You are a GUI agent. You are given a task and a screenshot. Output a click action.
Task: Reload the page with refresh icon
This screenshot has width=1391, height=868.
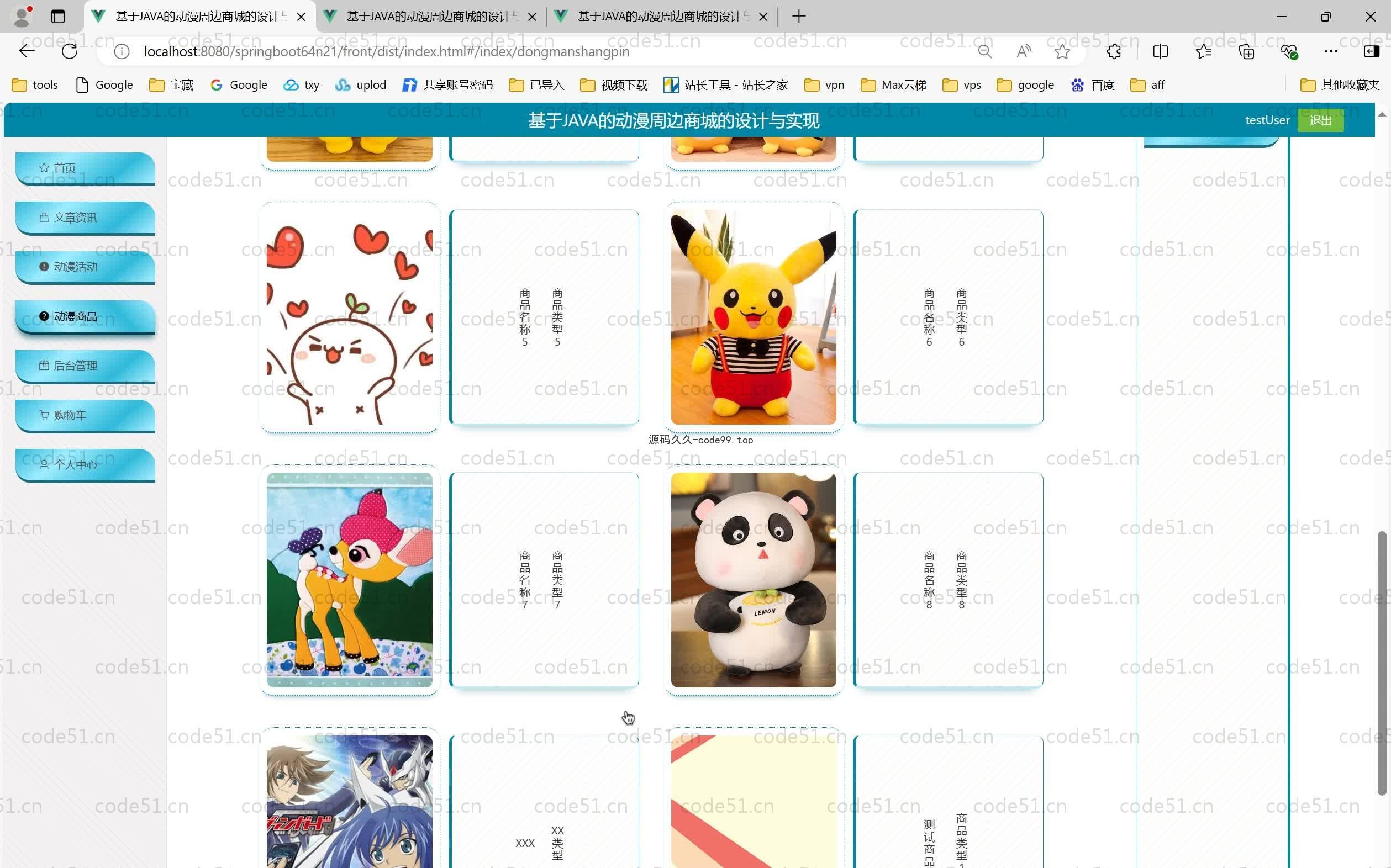70,52
